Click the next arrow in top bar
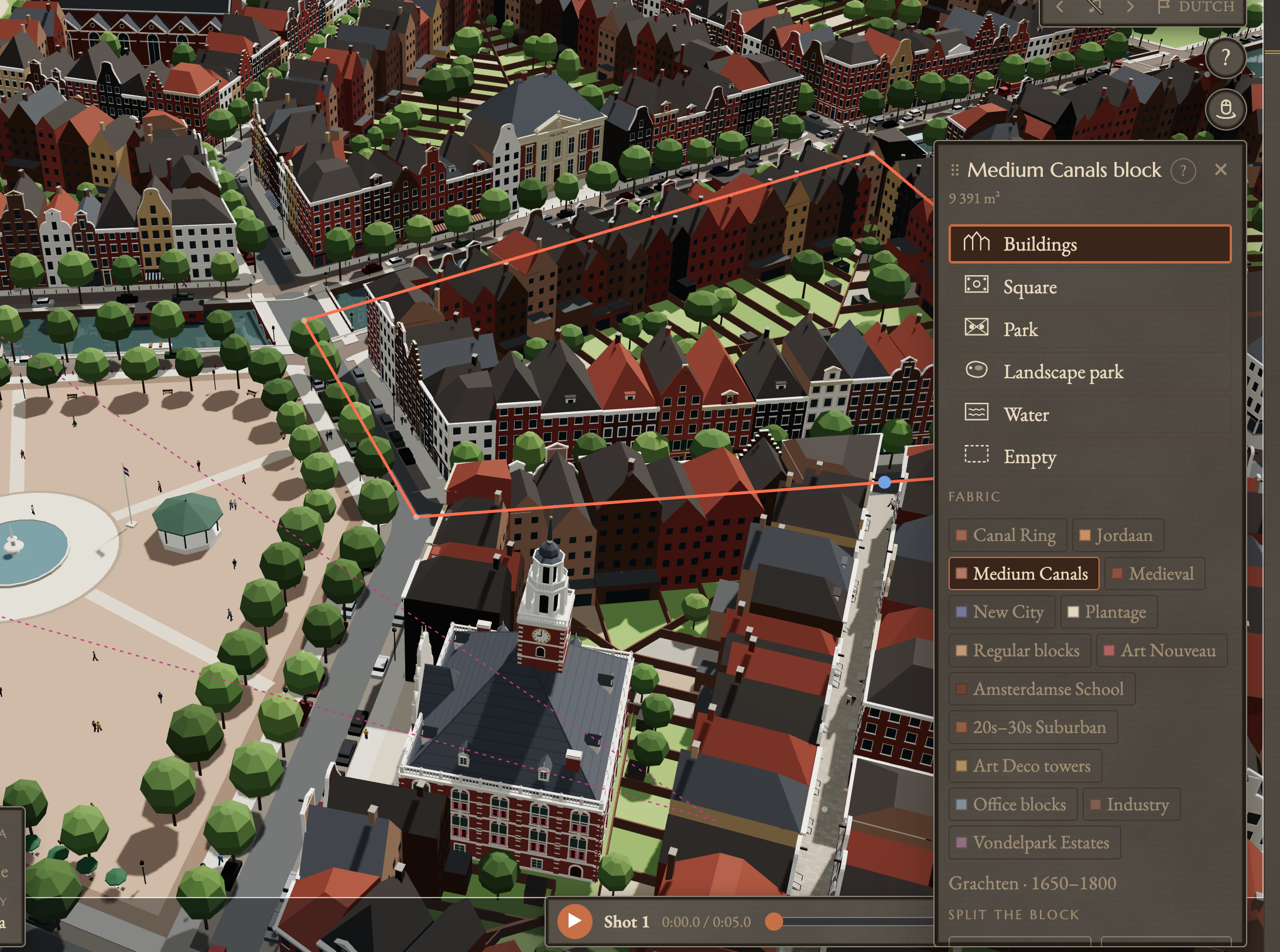Viewport: 1280px width, 952px height. (1130, 6)
